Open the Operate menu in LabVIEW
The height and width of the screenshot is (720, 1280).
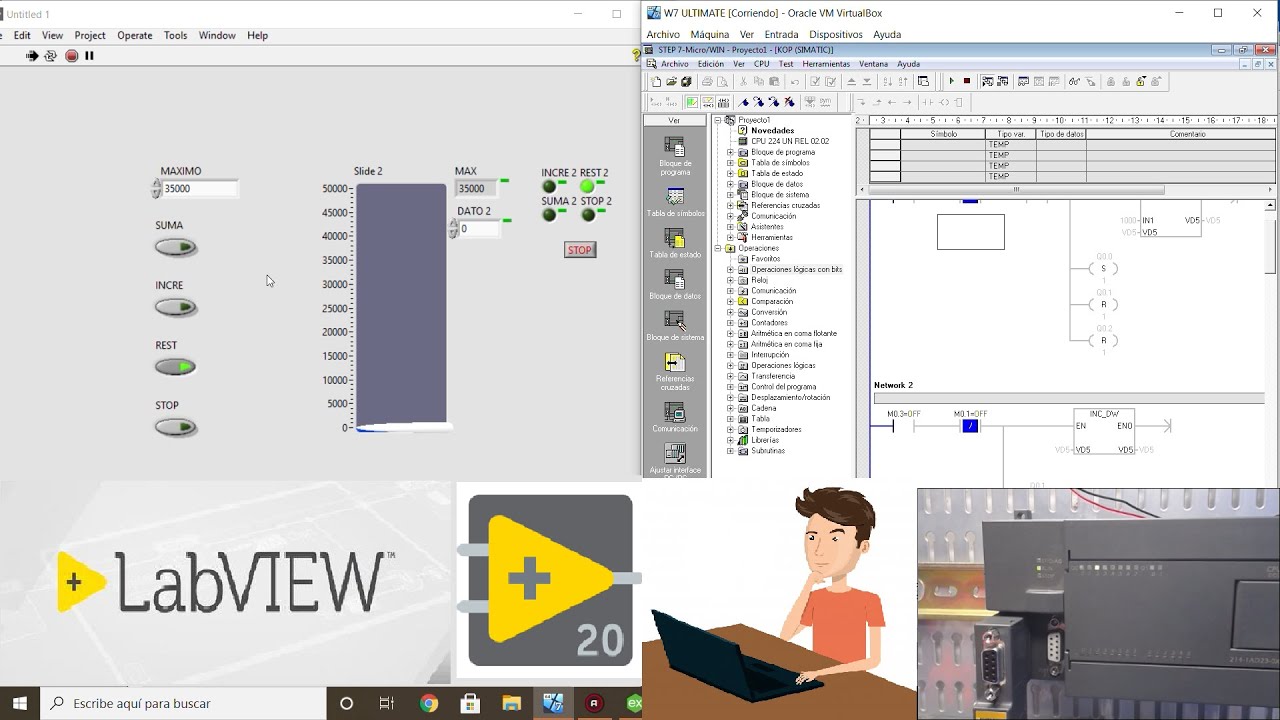(134, 35)
